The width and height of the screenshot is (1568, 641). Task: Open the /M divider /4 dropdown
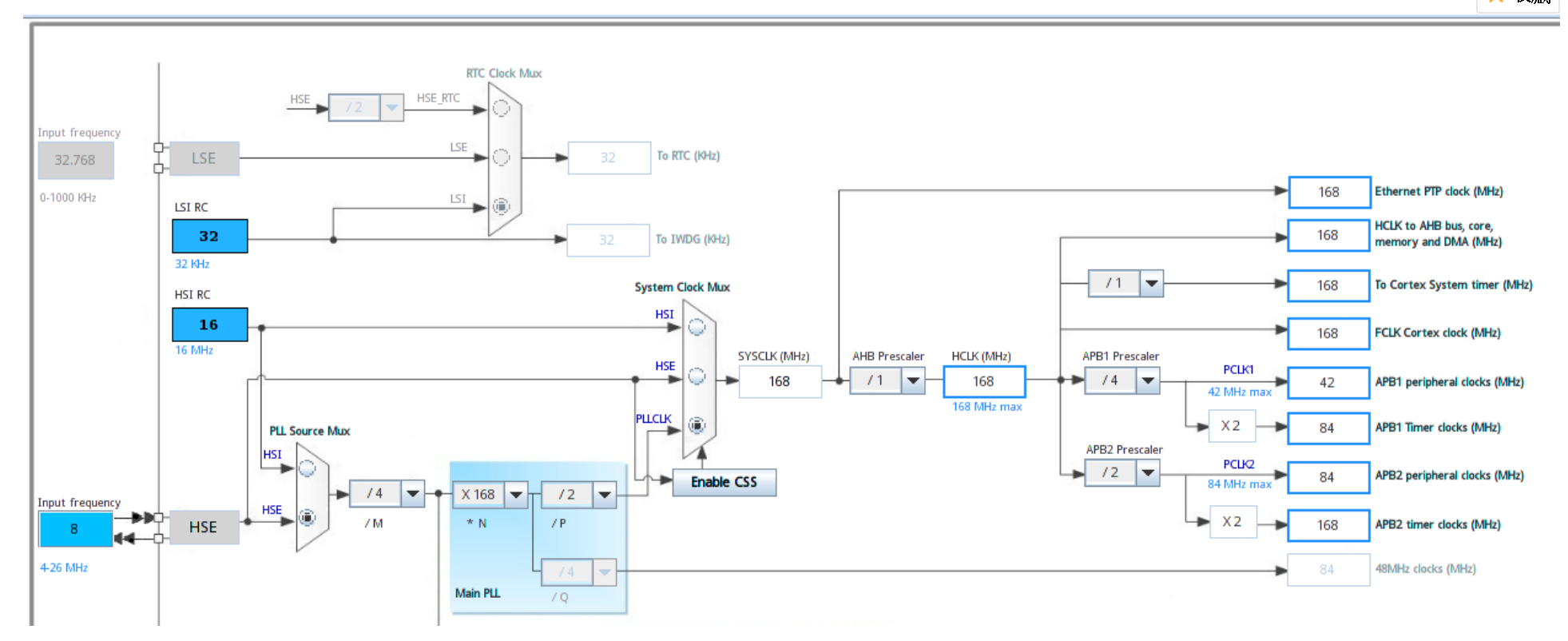click(412, 494)
